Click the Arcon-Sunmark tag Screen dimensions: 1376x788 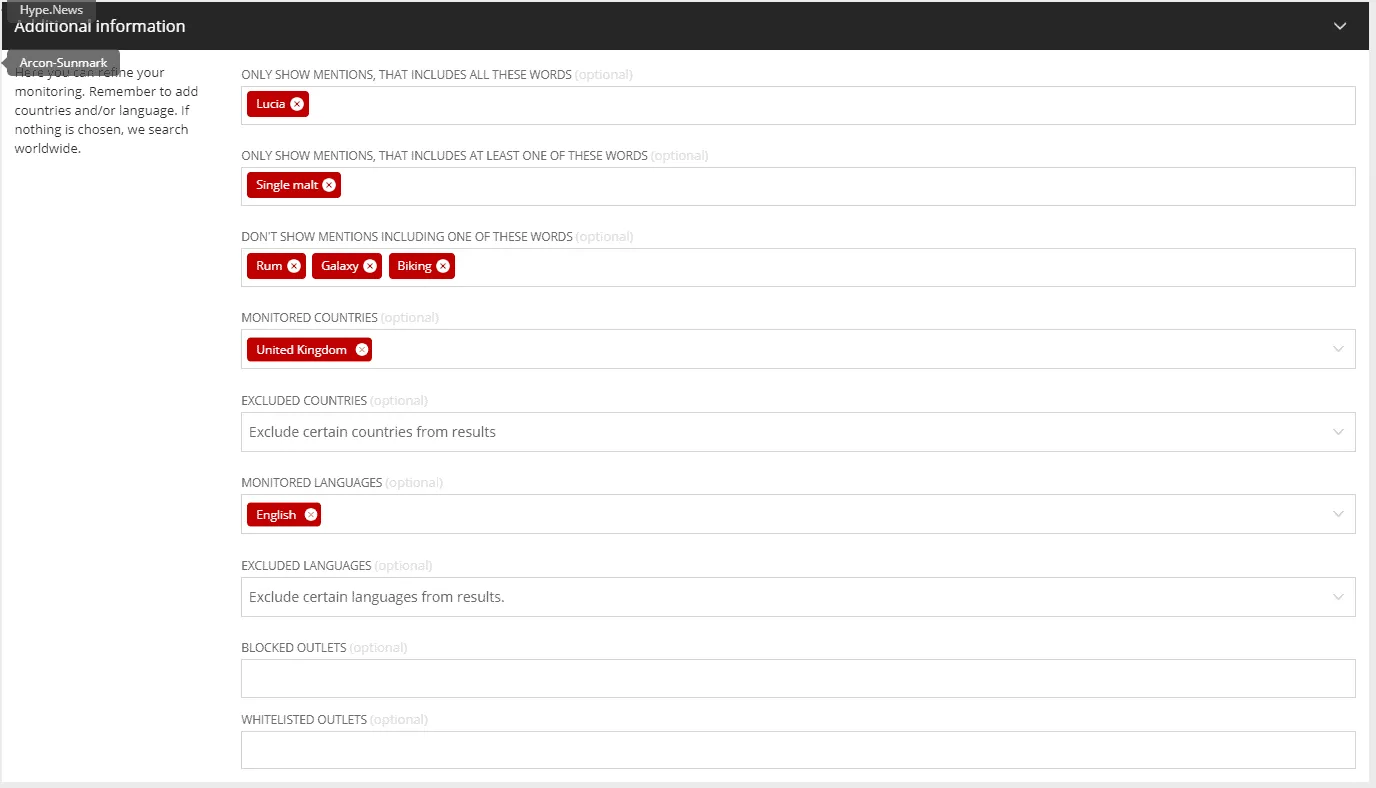[x=63, y=63]
